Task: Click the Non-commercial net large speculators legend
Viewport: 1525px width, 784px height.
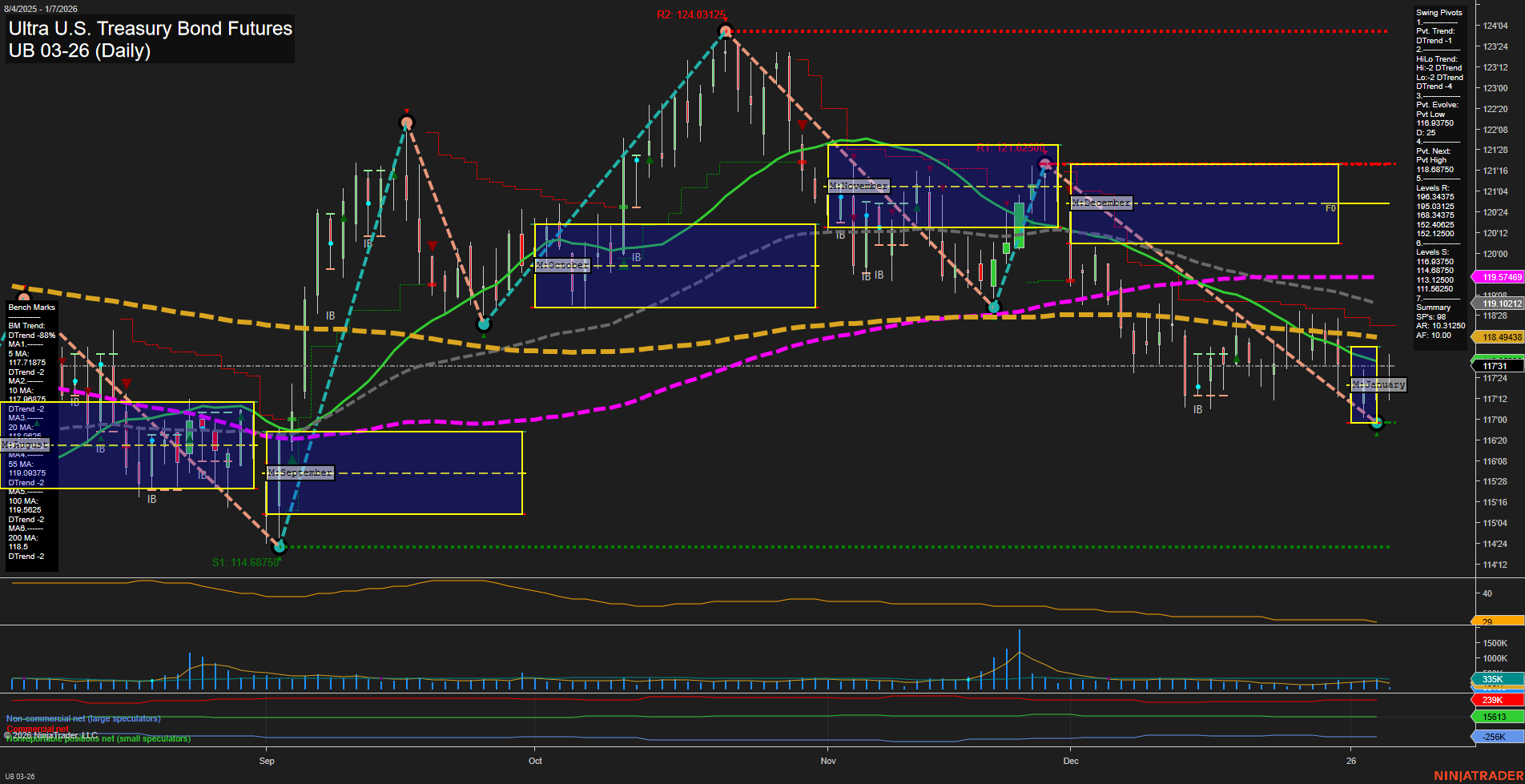Action: click(83, 718)
